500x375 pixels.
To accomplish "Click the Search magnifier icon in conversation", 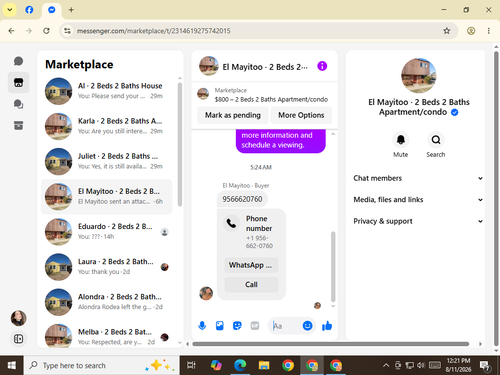I will click(x=436, y=140).
